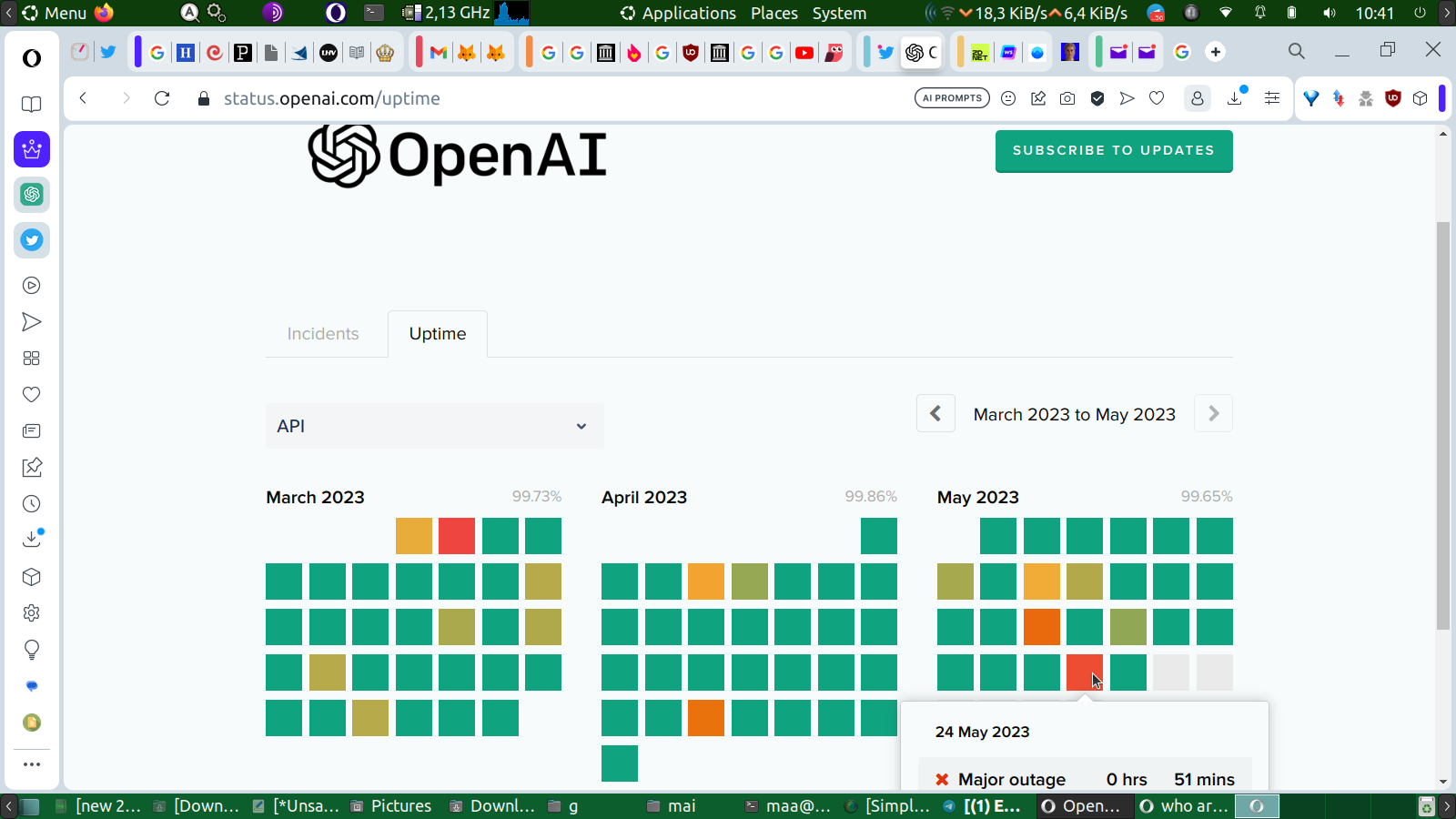Screen dimensions: 1456x819
Task: Click the orange day square in April's last full row
Action: coord(706,718)
